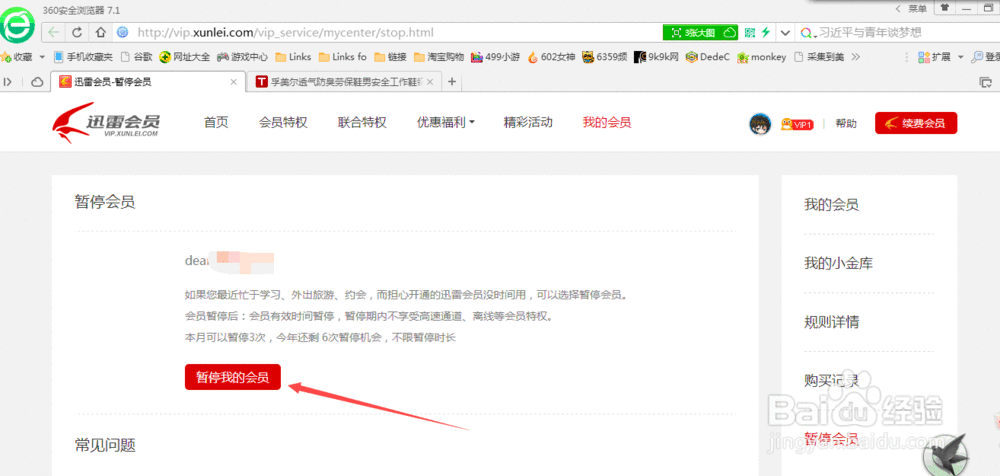The height and width of the screenshot is (476, 1000).
Task: Click the 360 browser logo icon
Action: click(19, 25)
